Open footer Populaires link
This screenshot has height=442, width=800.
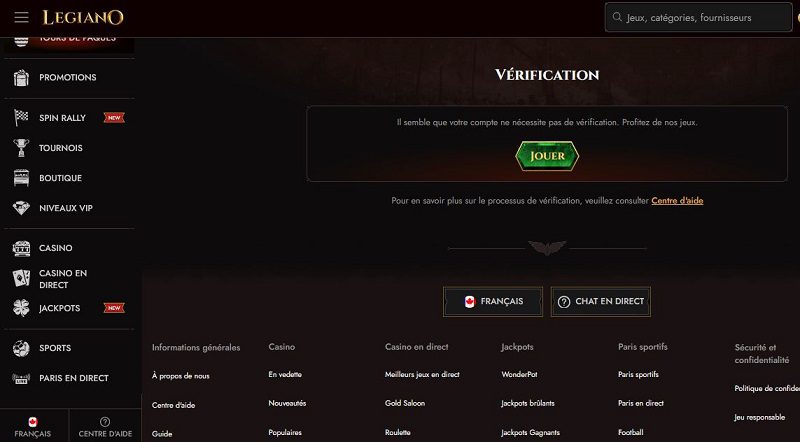click(285, 432)
